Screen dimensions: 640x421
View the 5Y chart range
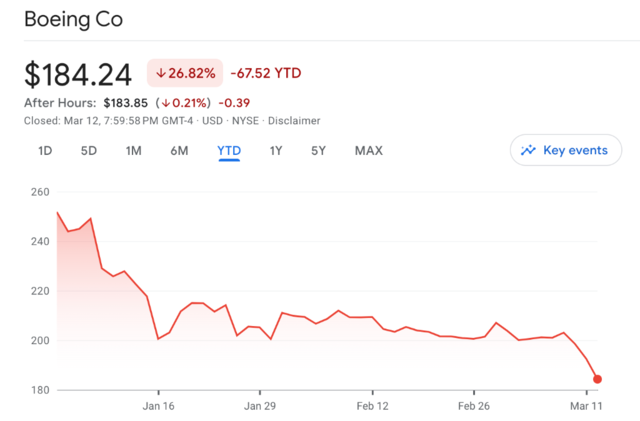click(318, 151)
